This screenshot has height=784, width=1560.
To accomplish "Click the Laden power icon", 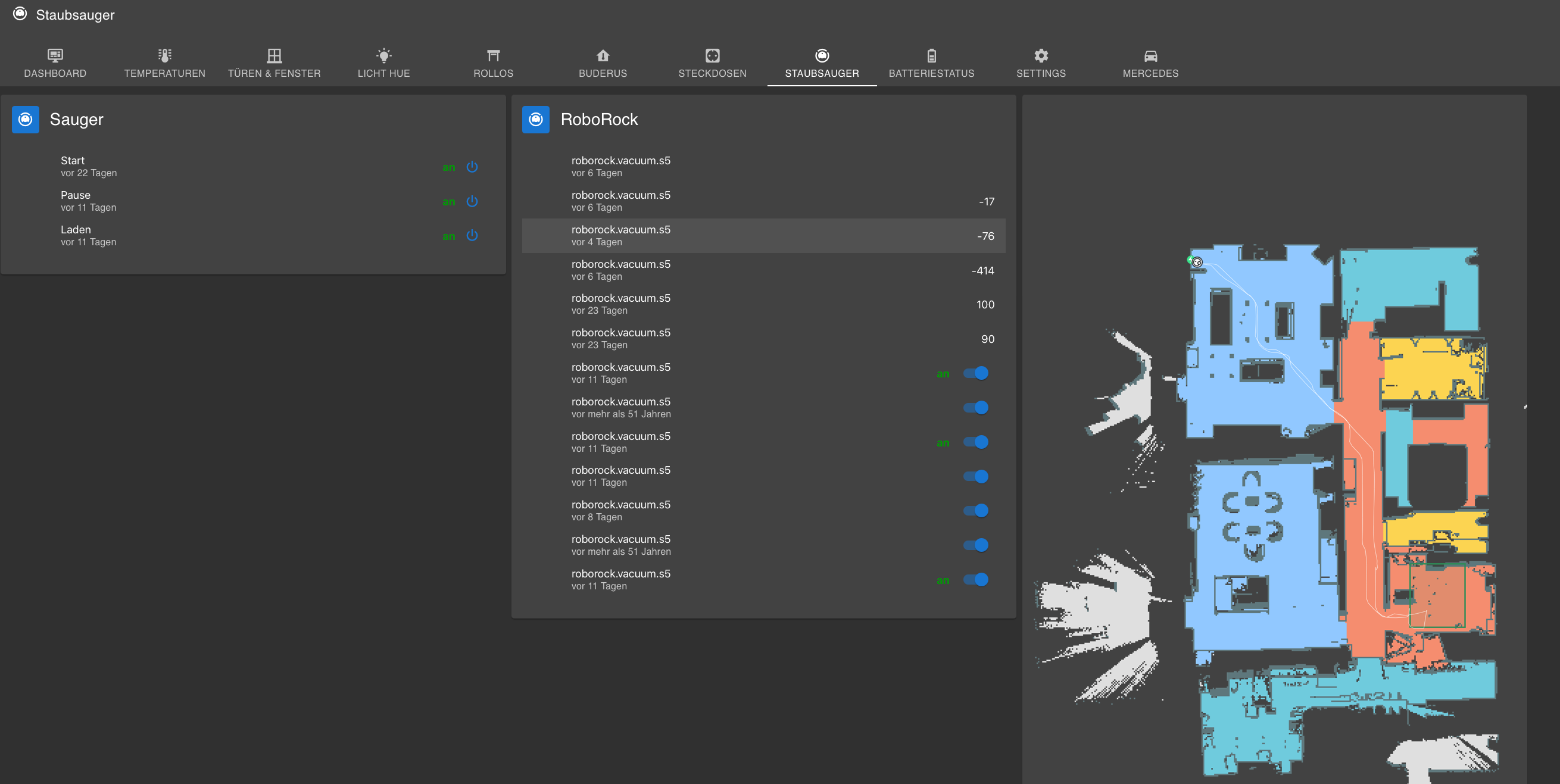I will click(472, 236).
